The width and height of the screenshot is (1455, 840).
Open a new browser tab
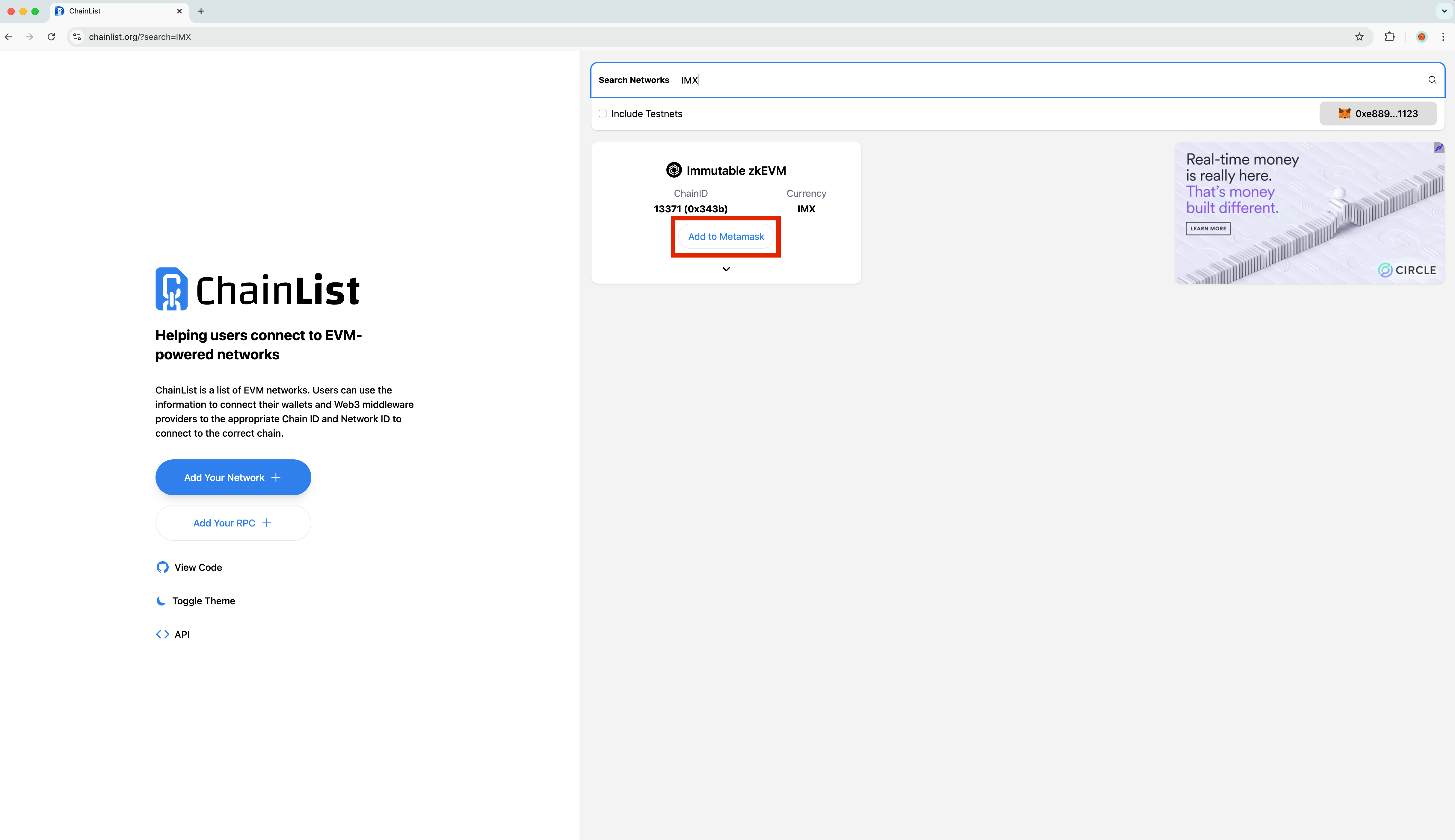coord(201,11)
